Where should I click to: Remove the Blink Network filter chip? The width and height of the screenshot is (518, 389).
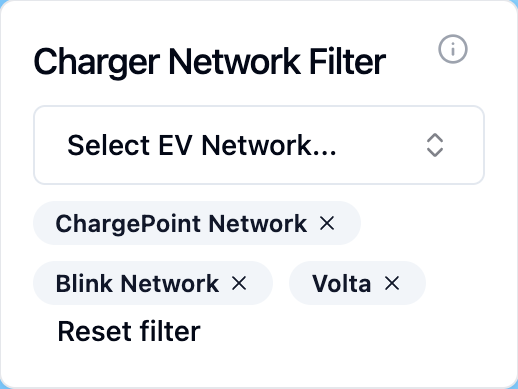coord(239,283)
